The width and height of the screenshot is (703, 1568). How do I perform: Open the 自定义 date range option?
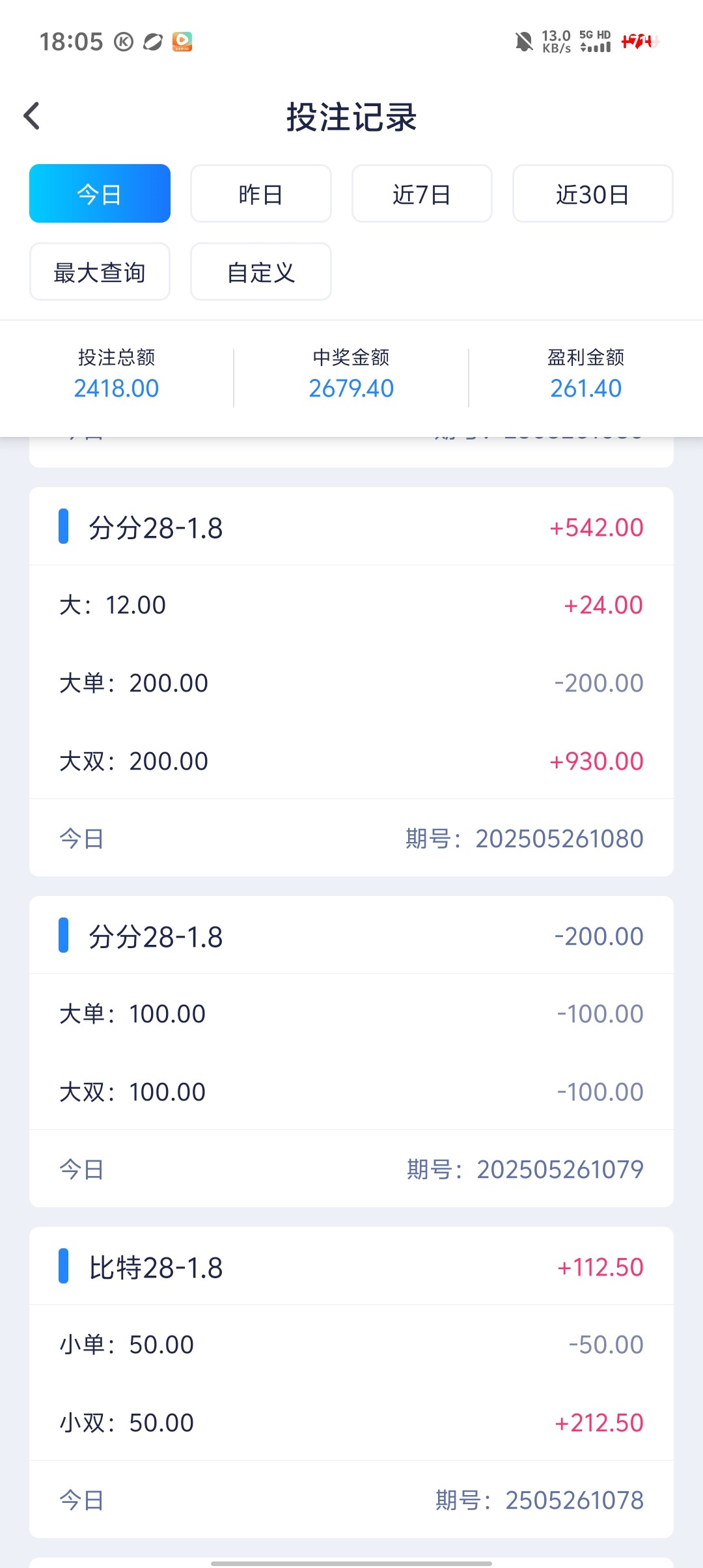pyautogui.click(x=260, y=272)
